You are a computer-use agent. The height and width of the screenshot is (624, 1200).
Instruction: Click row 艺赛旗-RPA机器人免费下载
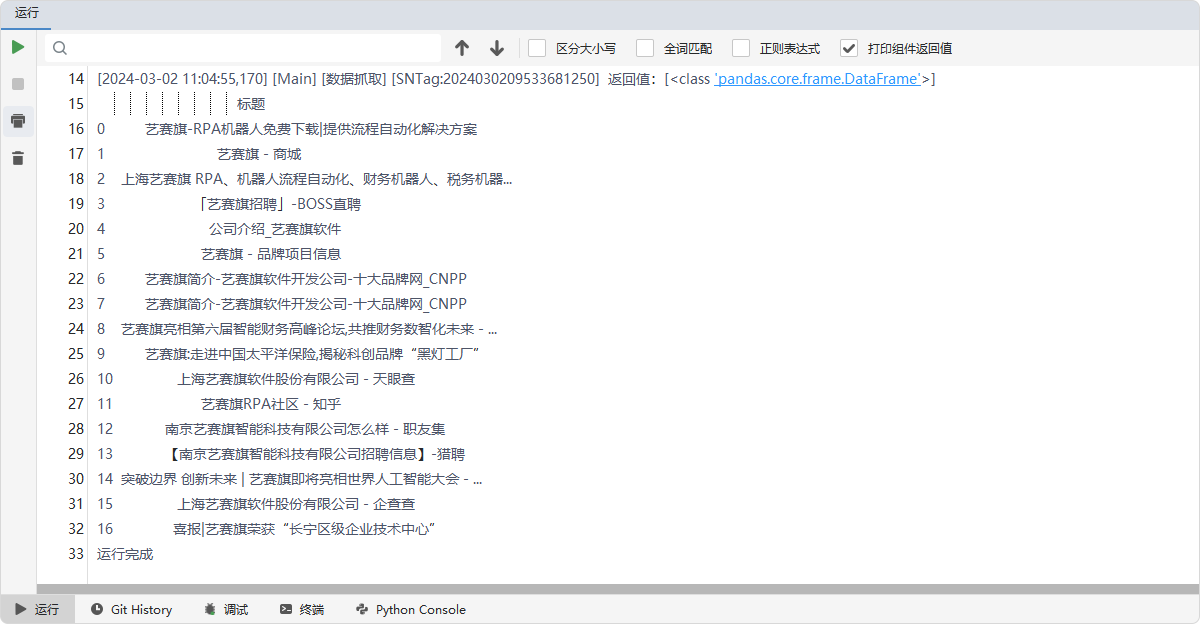311,129
